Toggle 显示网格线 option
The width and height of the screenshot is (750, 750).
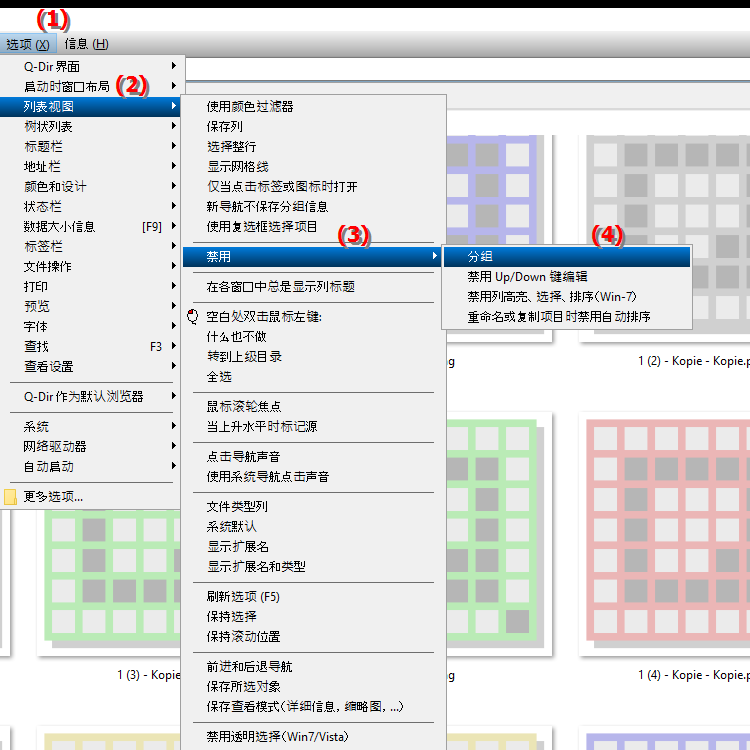click(x=313, y=166)
